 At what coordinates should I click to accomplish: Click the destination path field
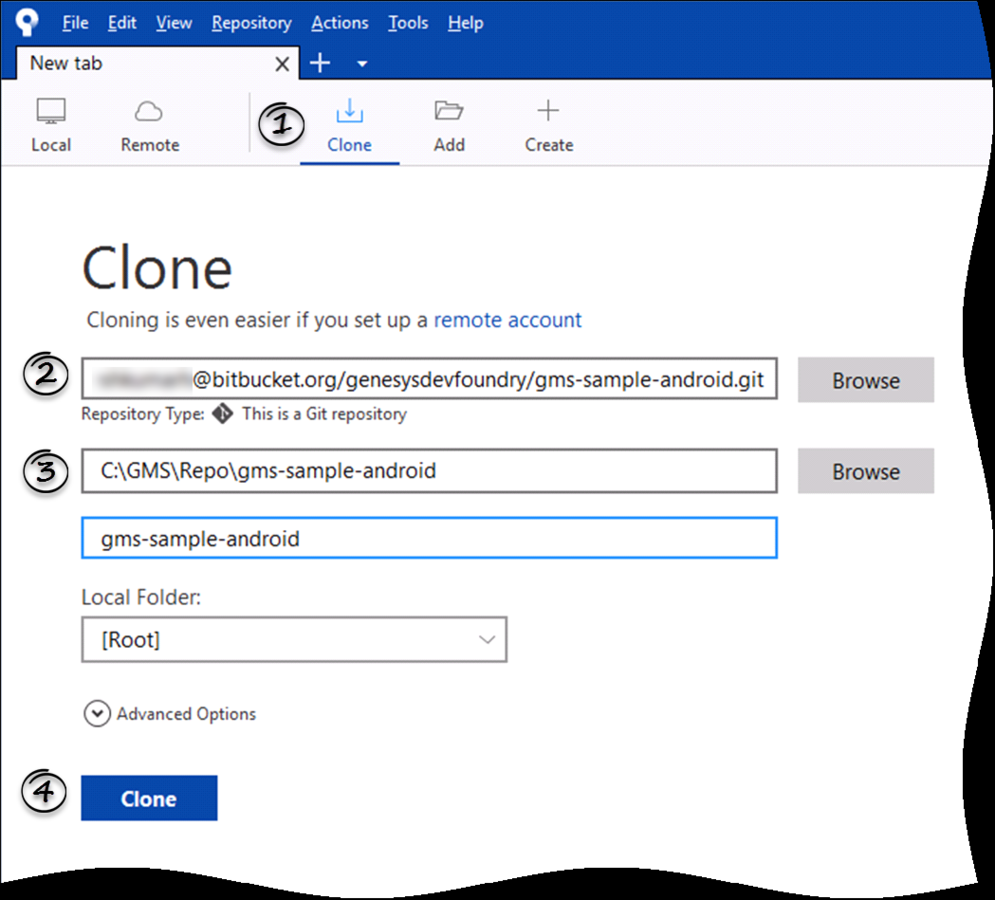tap(429, 470)
